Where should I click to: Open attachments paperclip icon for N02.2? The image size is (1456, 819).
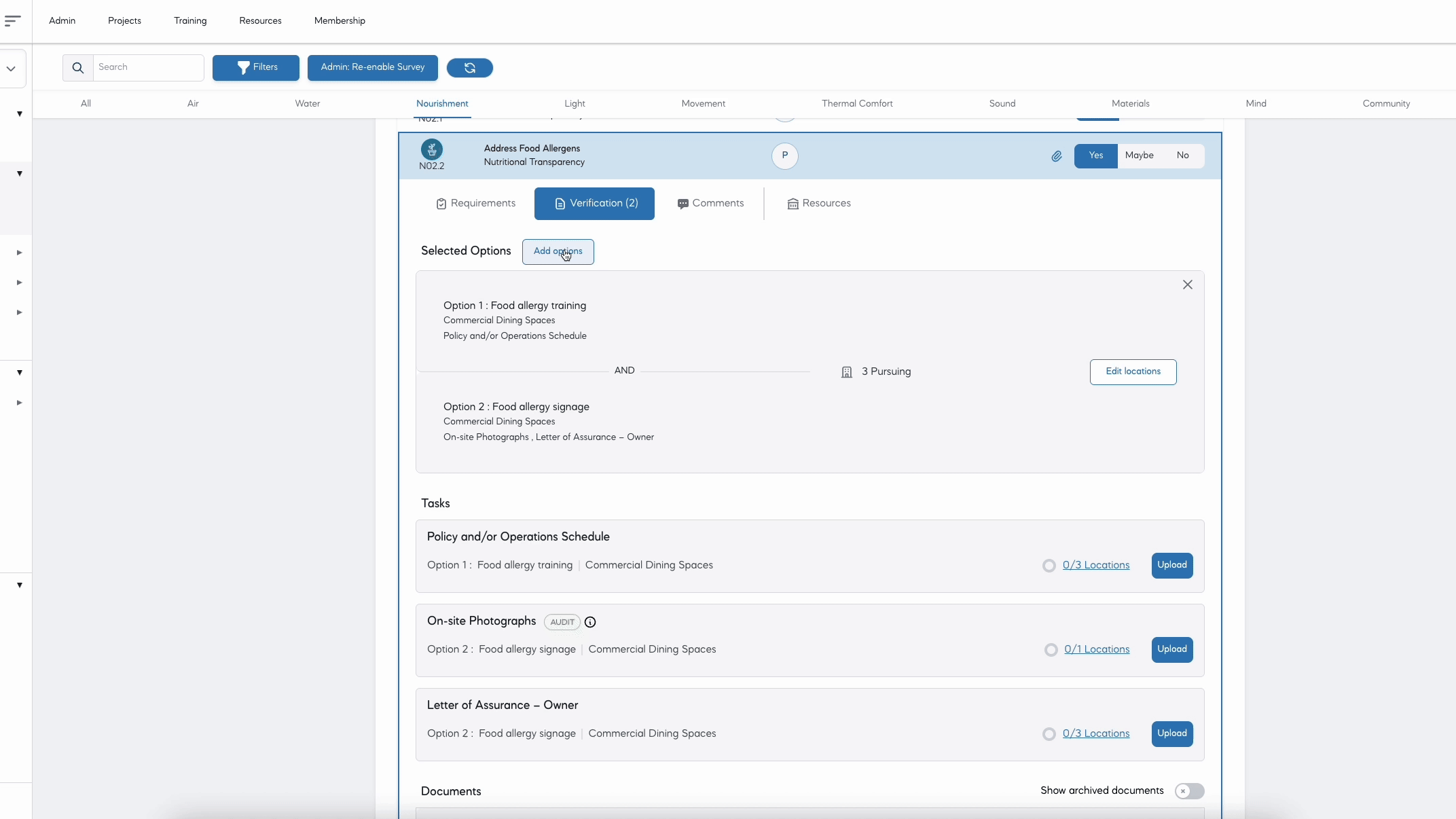[1057, 156]
